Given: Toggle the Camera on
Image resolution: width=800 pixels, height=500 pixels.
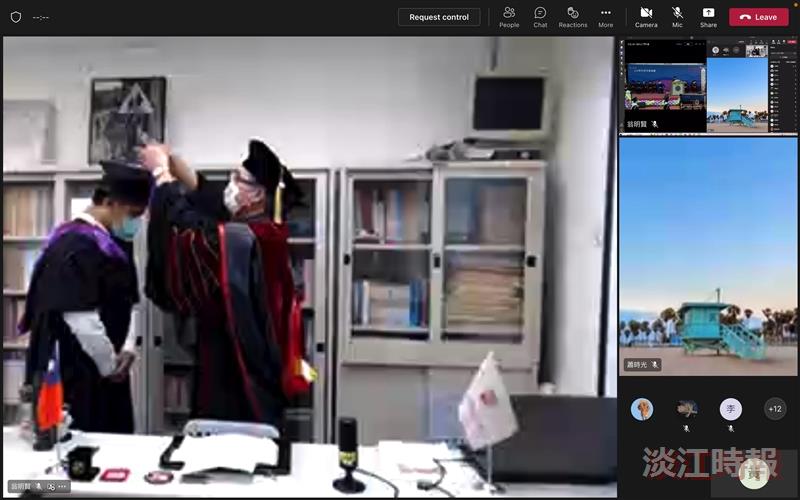Looking at the screenshot, I should 646,17.
